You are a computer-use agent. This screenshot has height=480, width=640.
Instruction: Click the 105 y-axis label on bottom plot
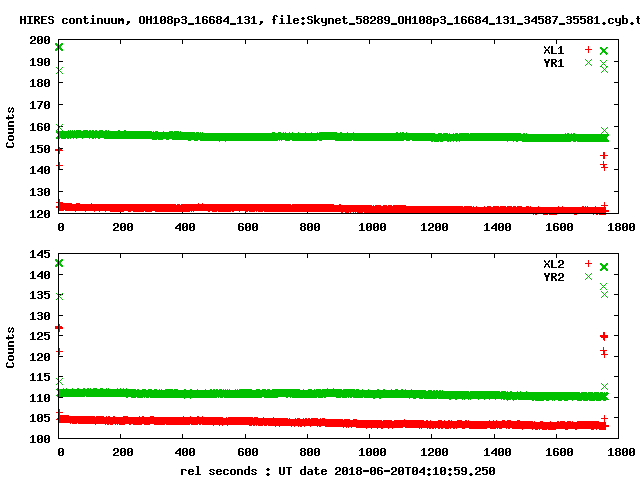coord(40,418)
